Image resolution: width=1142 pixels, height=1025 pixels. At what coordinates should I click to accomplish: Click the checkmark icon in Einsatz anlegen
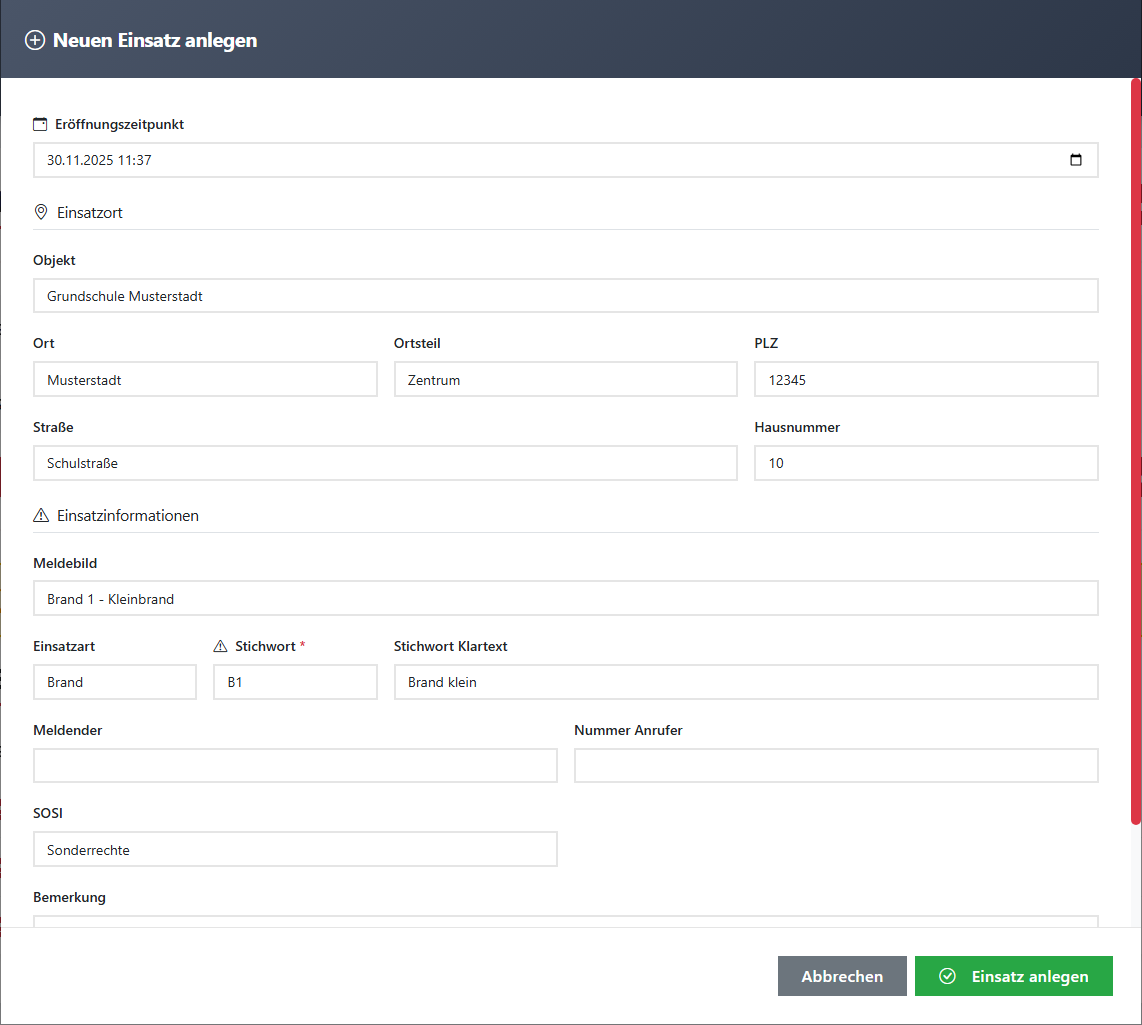(x=947, y=976)
